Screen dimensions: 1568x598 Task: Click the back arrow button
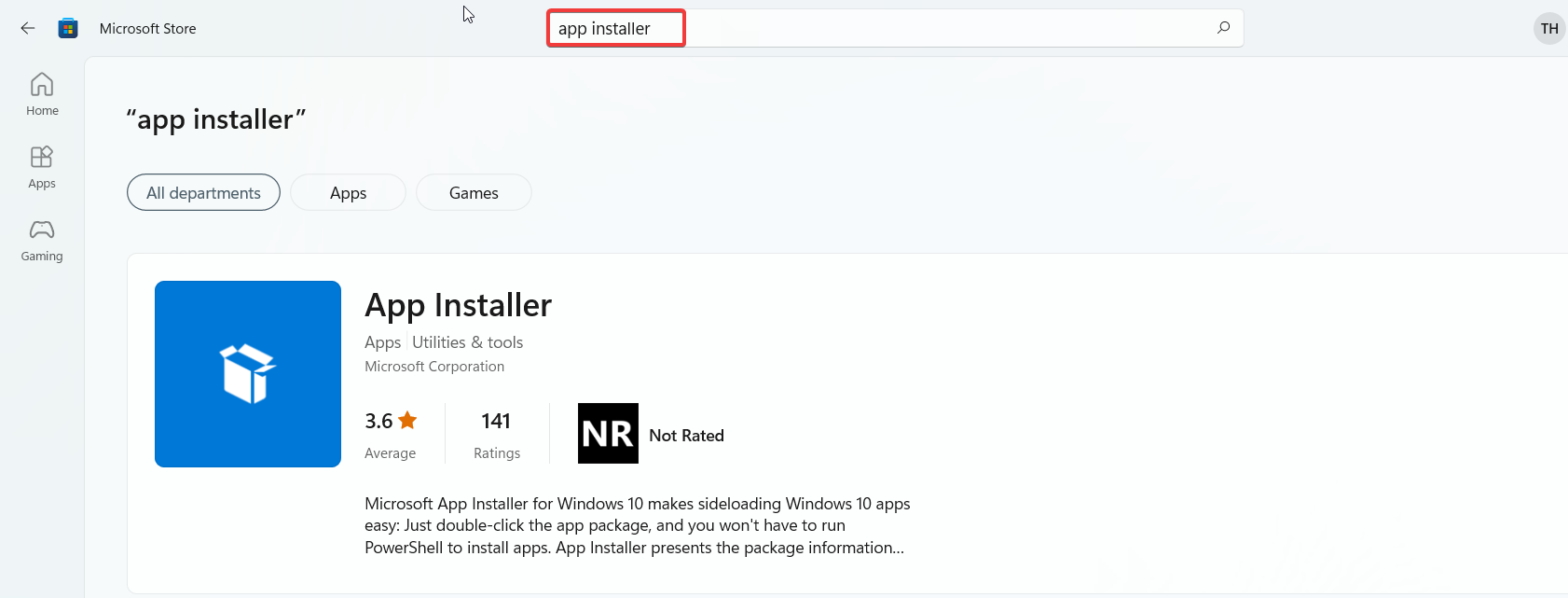[28, 28]
